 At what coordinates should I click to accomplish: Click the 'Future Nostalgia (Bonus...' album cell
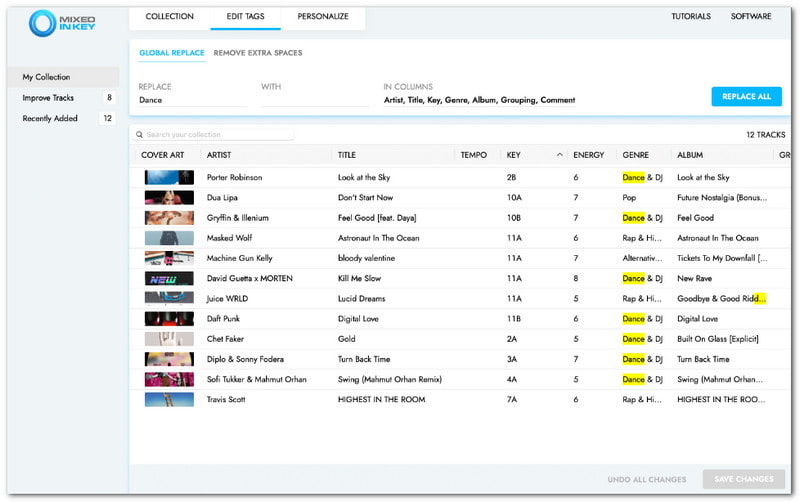point(722,197)
